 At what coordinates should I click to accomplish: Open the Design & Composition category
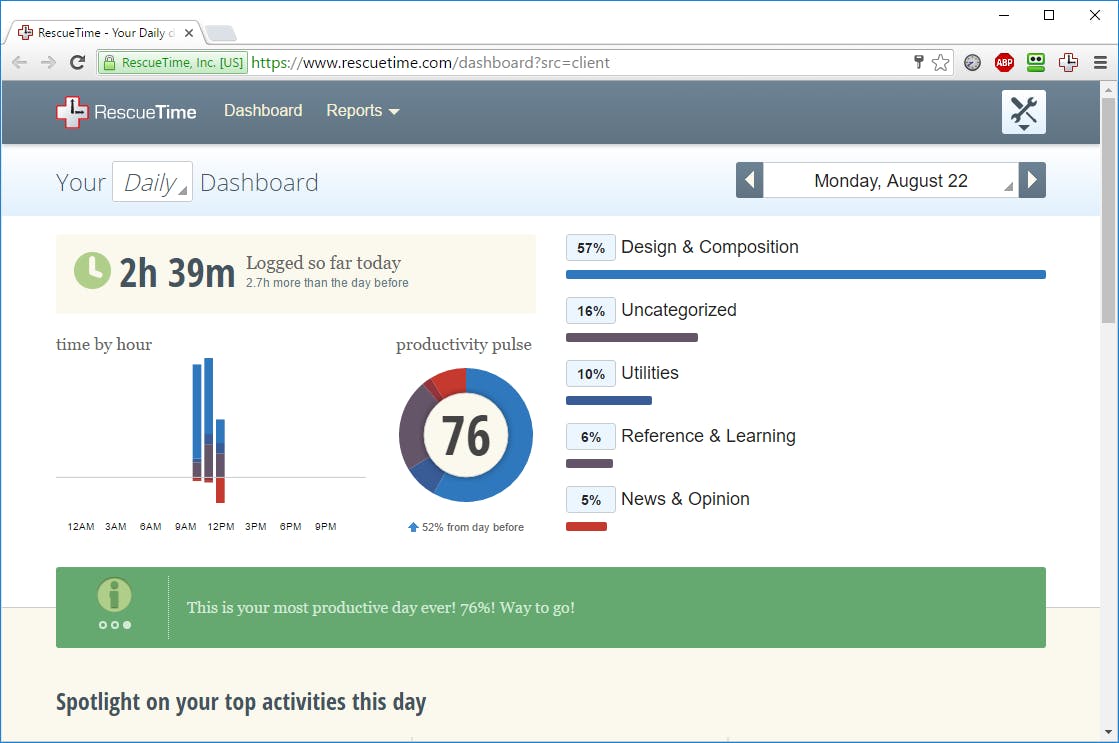pos(709,247)
